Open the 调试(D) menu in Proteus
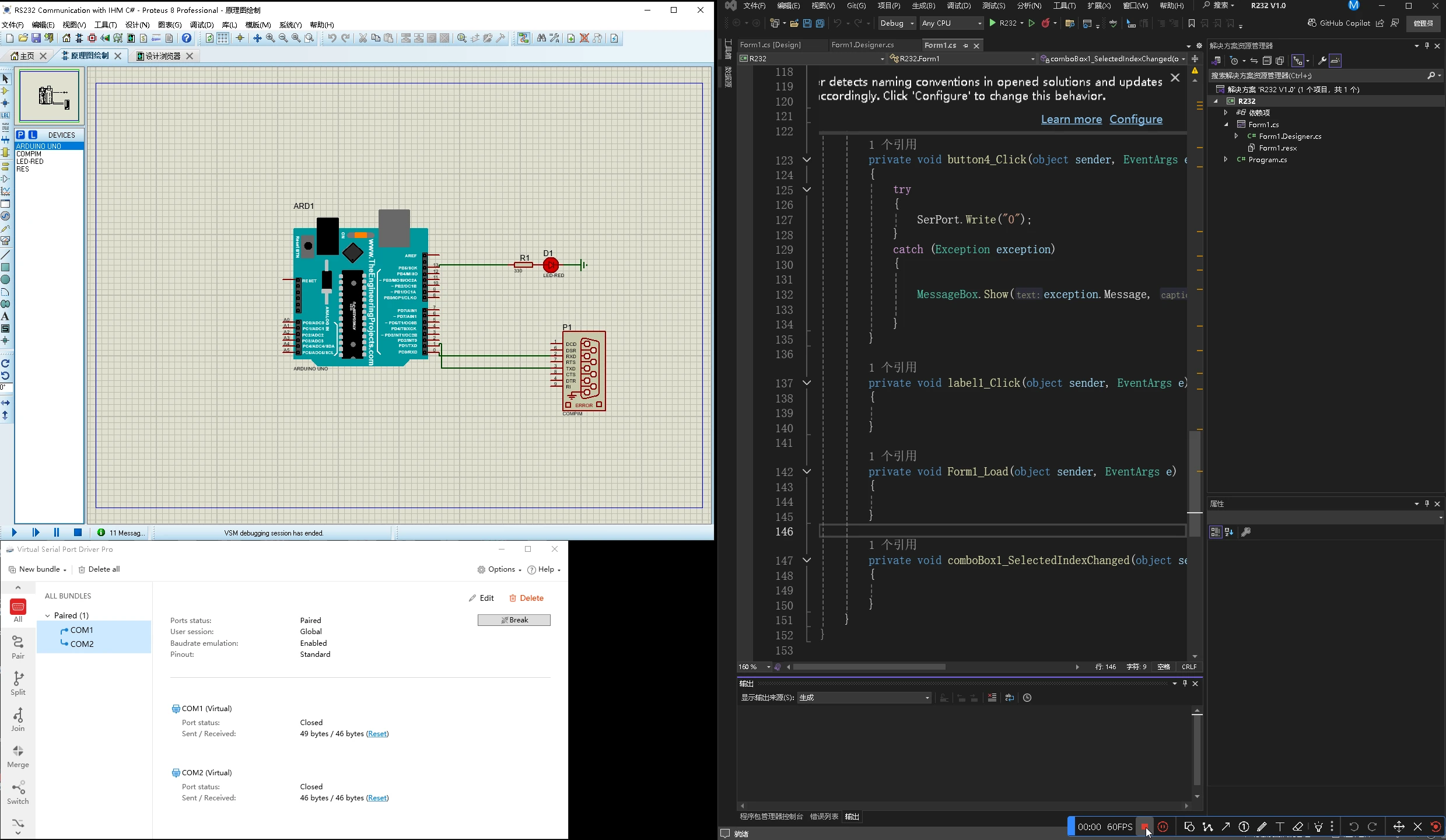The height and width of the screenshot is (840, 1446). 201,24
